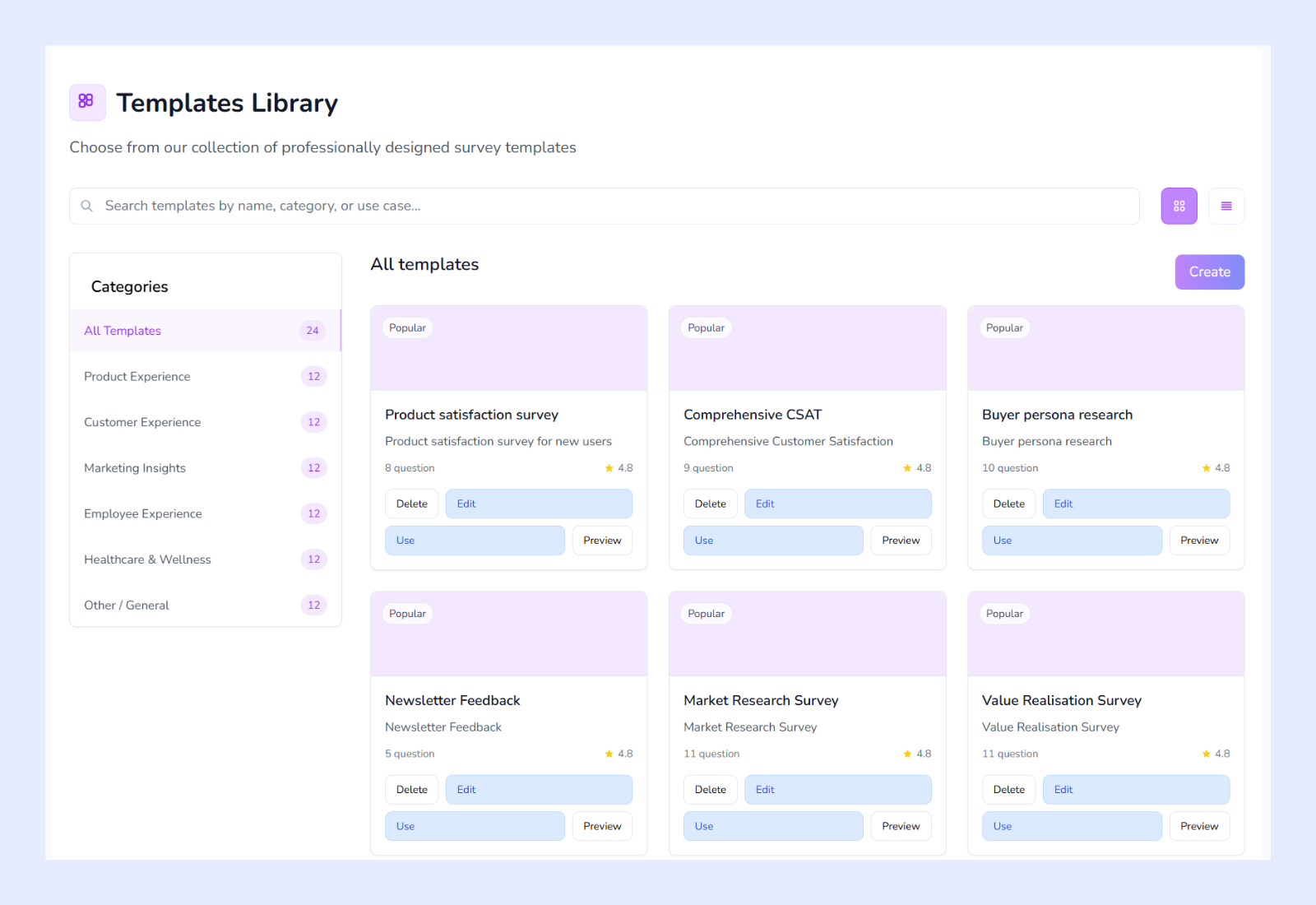This screenshot has height=905, width=1316.
Task: Use the Value Realisation Survey template
Action: coord(1072,826)
